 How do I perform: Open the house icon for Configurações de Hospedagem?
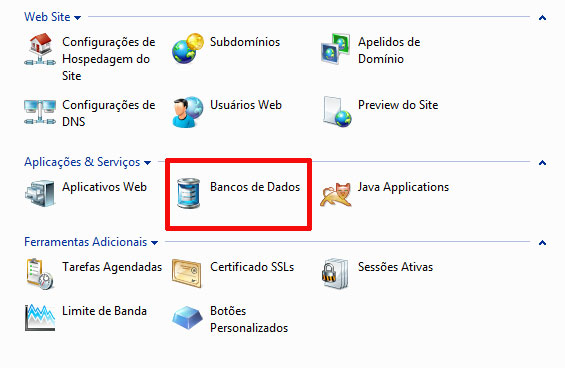click(40, 49)
